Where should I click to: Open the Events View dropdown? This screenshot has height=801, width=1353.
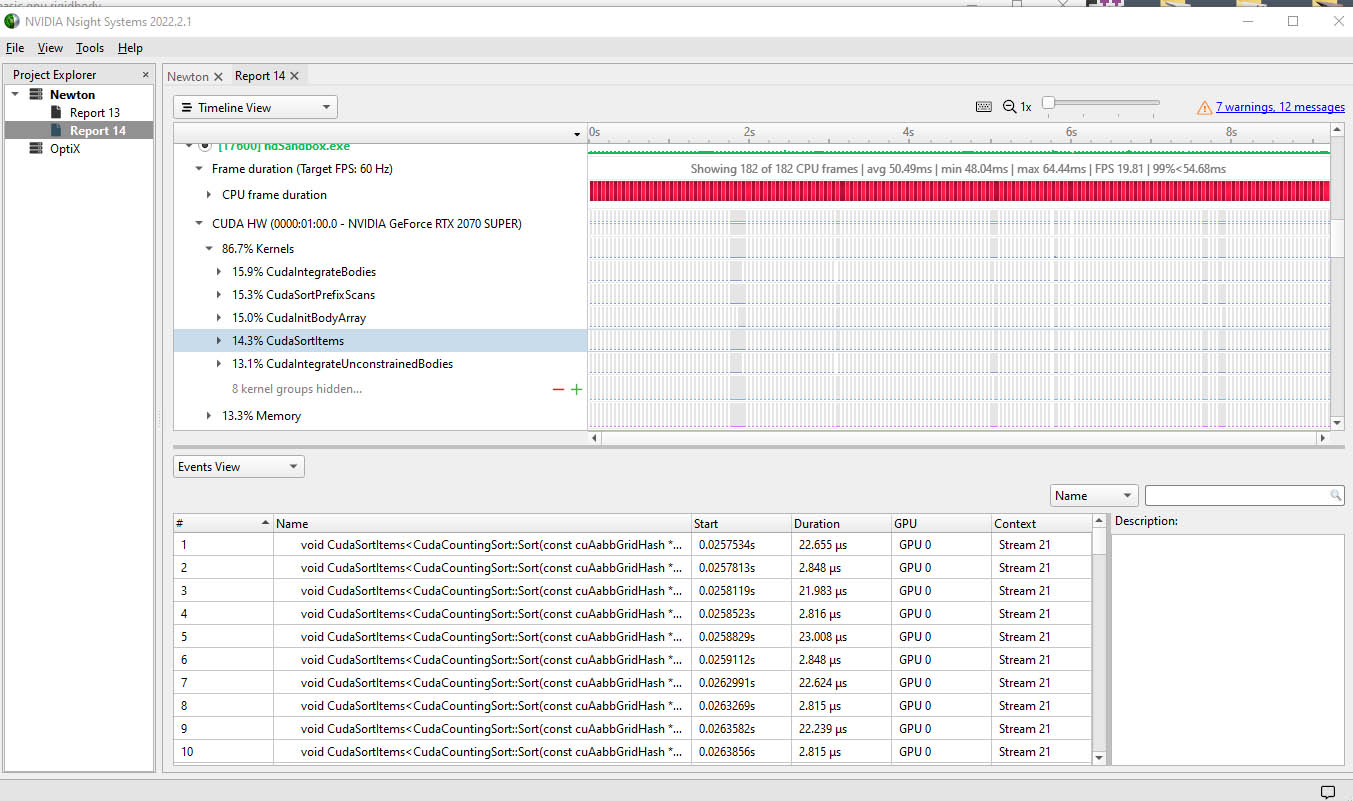click(x=238, y=467)
